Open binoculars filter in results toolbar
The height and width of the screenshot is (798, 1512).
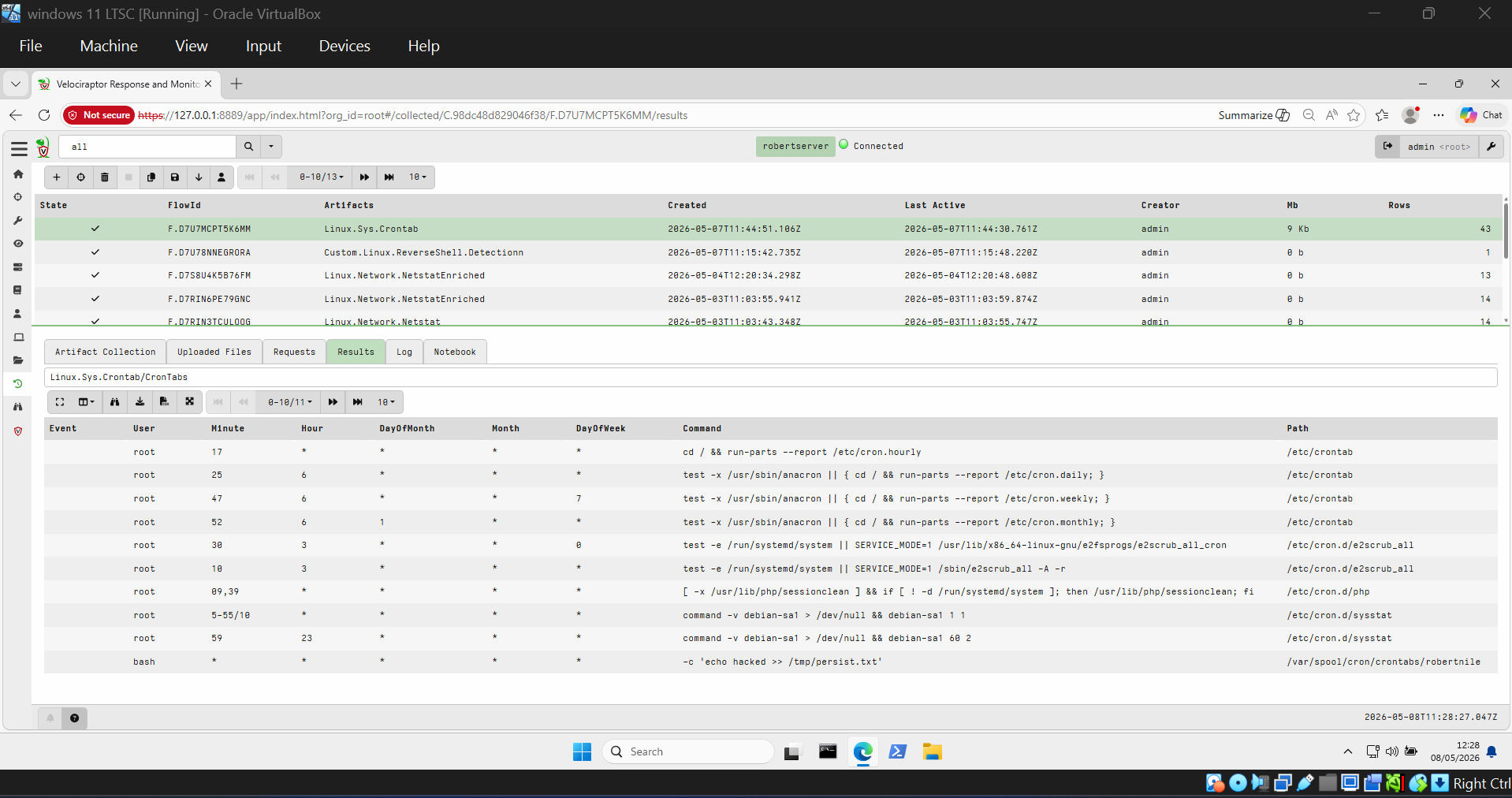coord(115,402)
